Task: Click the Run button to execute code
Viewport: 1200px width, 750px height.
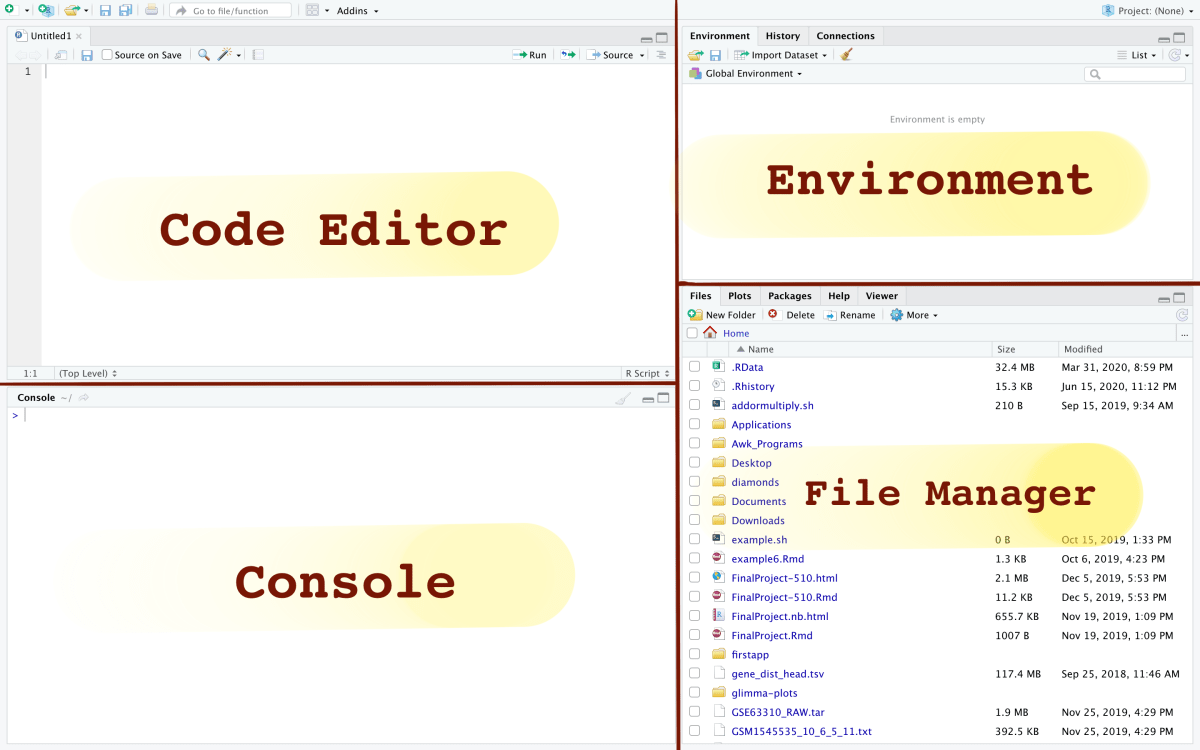Action: 530,54
